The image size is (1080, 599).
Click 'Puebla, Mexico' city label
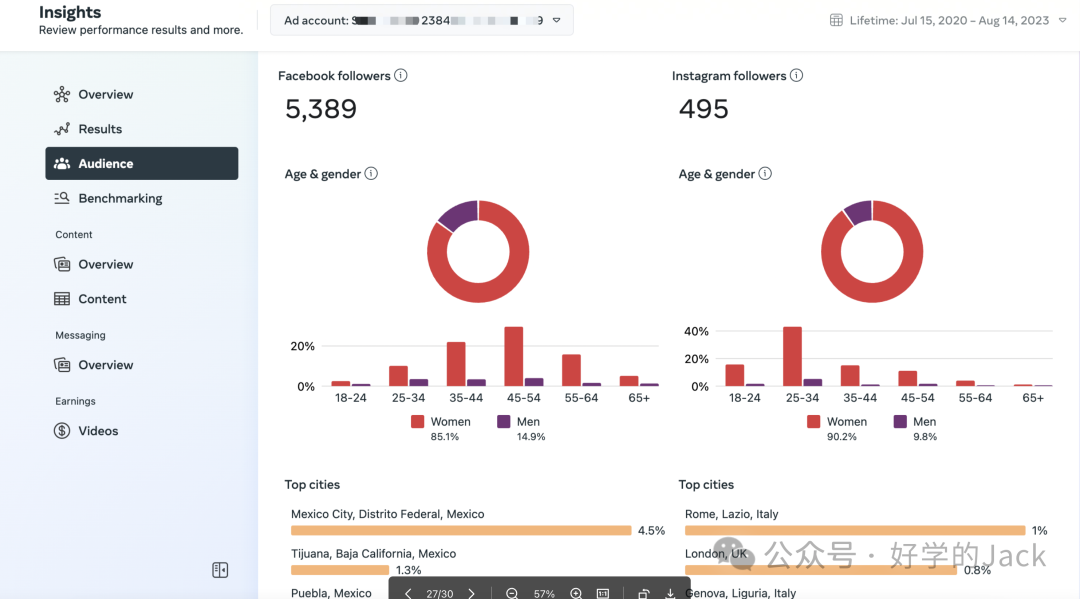click(331, 593)
